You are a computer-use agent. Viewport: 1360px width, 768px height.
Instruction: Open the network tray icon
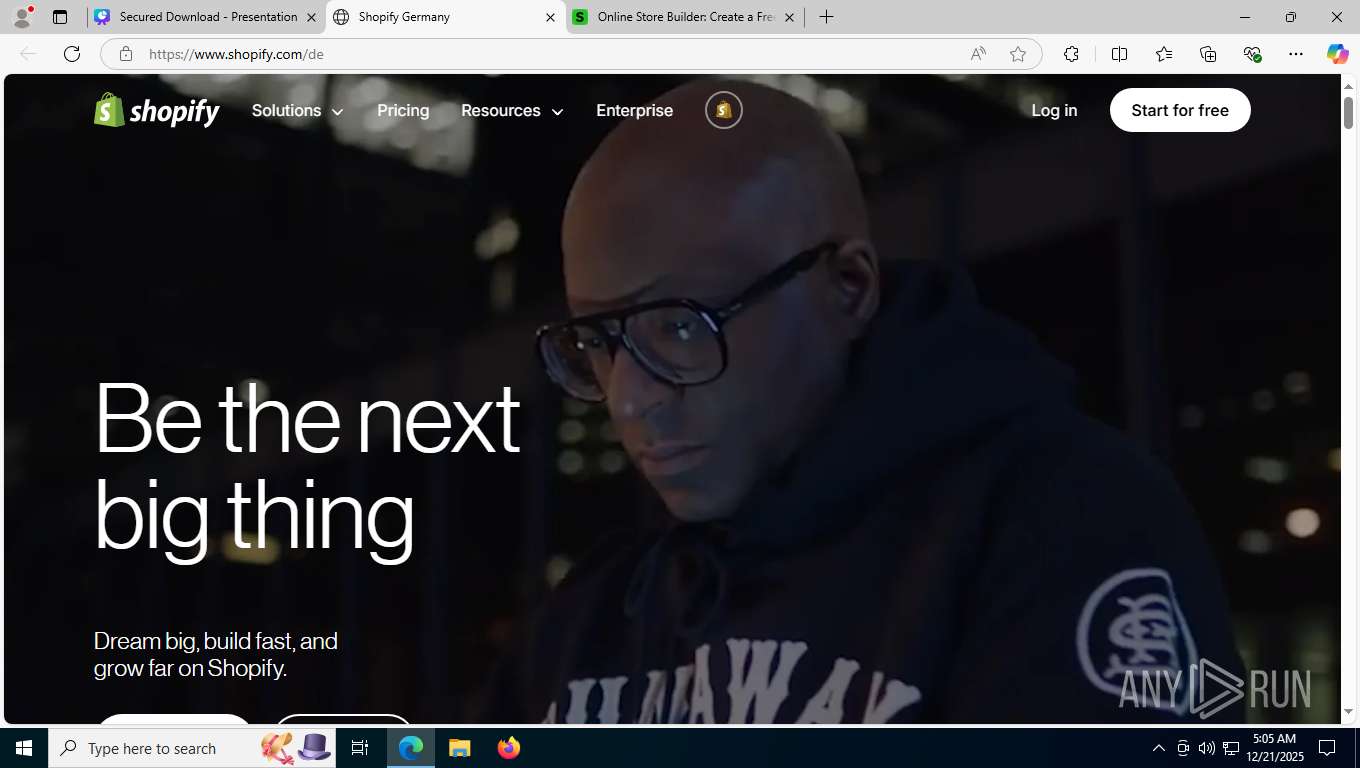(x=1231, y=748)
